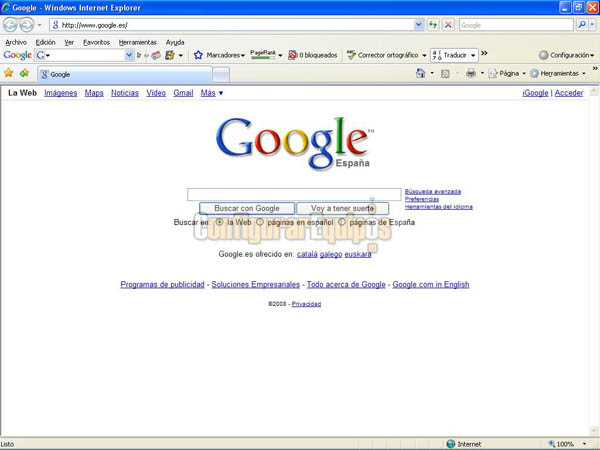Open zoom level 100% control
This screenshot has height=450, width=600.
pyautogui.click(x=568, y=444)
